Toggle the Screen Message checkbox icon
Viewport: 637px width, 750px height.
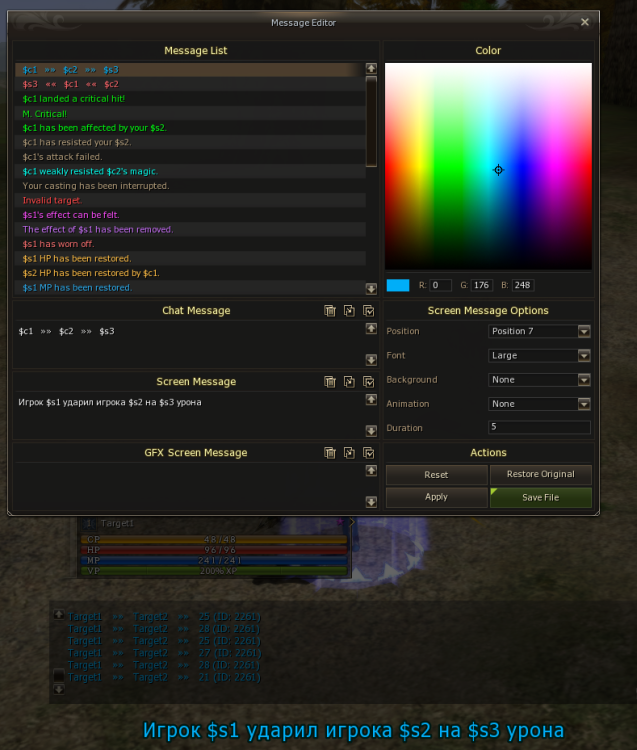coord(369,382)
